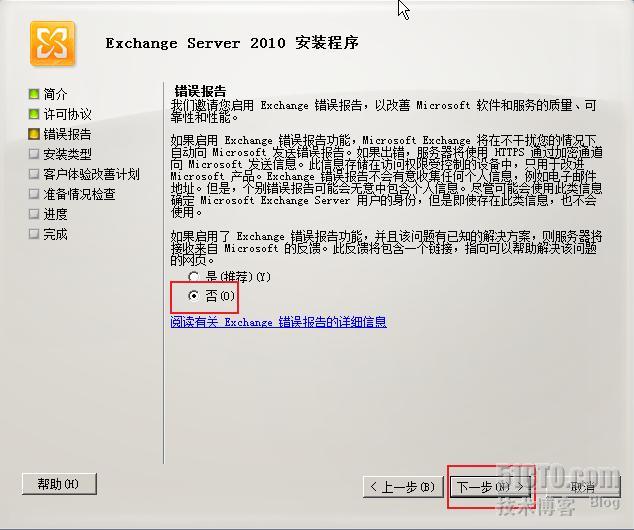Open the link 阅读有关 Exchange 错误报告的详细信息
Screen dimensions: 634x530
(279, 322)
